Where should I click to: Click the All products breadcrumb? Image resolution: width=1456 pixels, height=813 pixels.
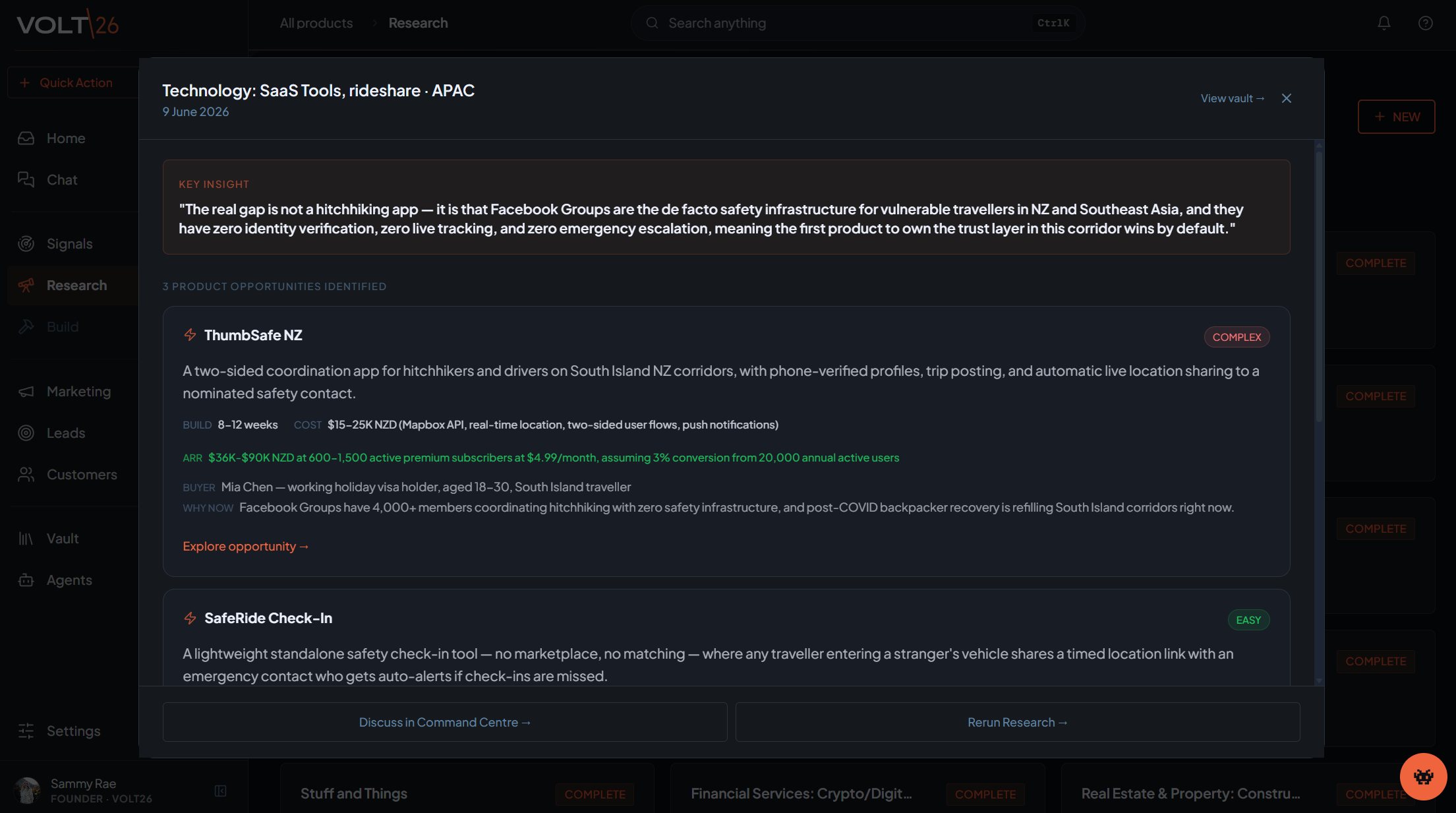point(316,23)
